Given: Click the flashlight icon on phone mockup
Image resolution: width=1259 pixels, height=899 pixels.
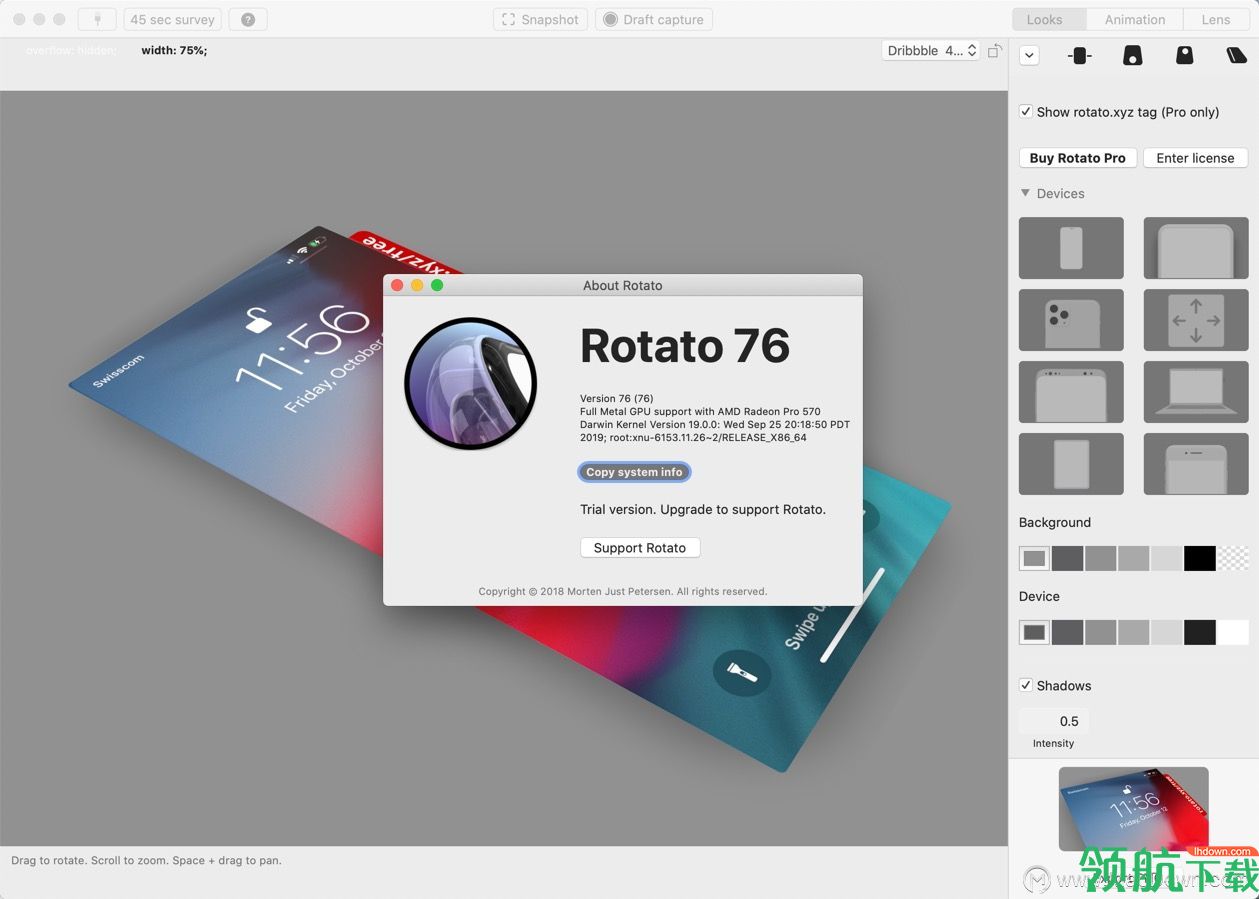Looking at the screenshot, I should (741, 671).
